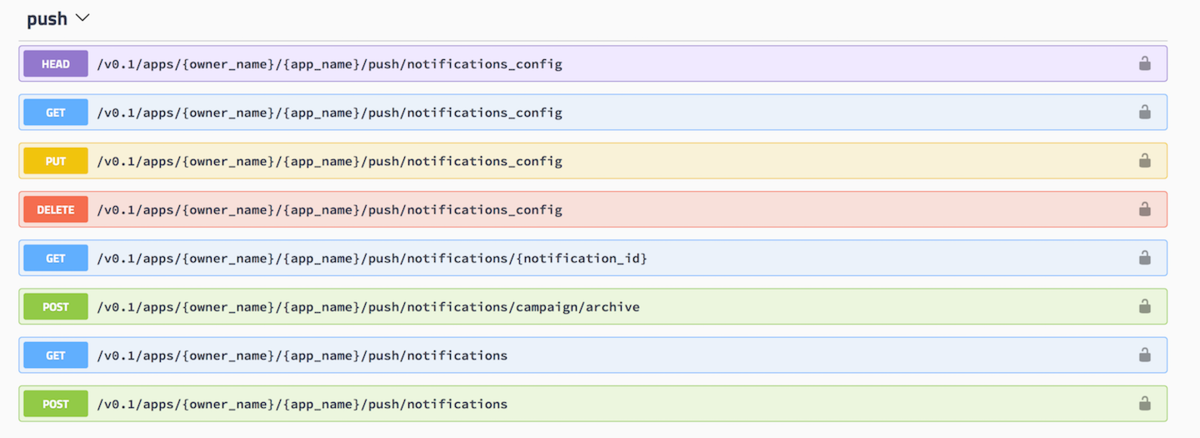This screenshot has height=438, width=1200.
Task: Click the yellow PUT method badge
Action: [56, 161]
